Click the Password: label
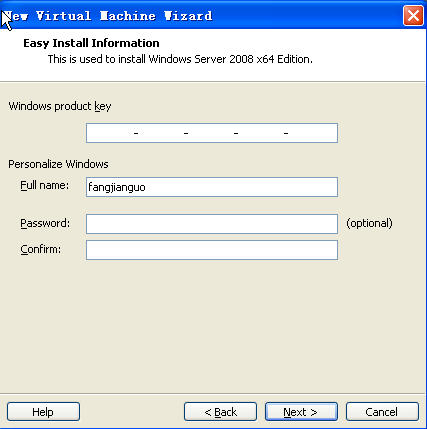The height and width of the screenshot is (429, 427). (x=45, y=223)
